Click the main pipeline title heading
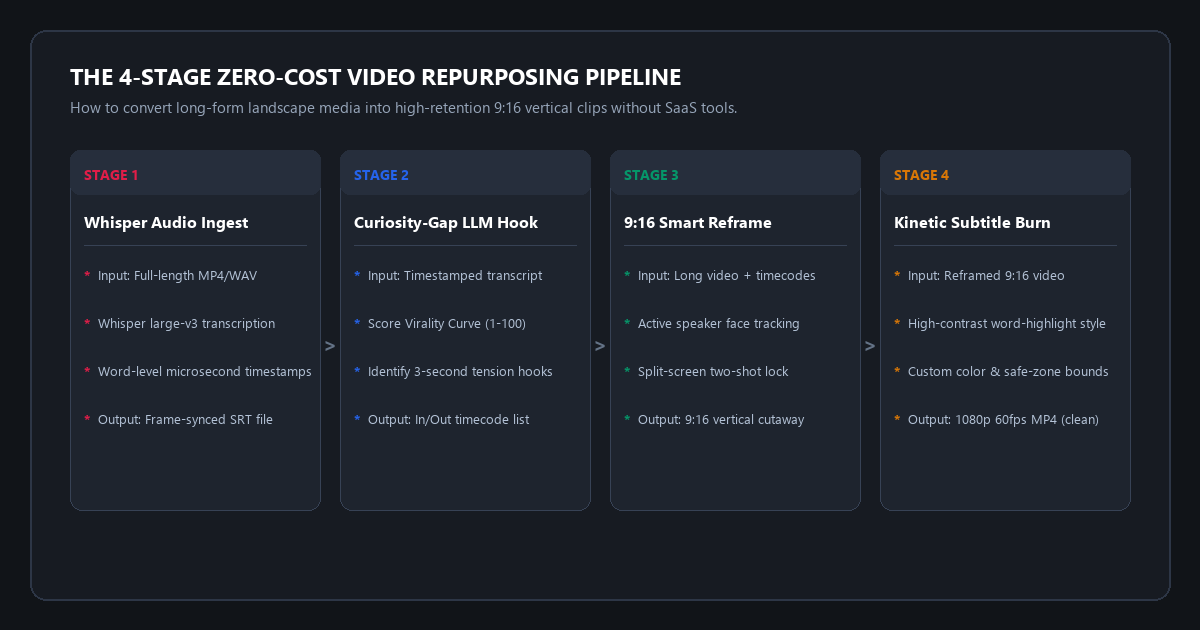 point(376,78)
